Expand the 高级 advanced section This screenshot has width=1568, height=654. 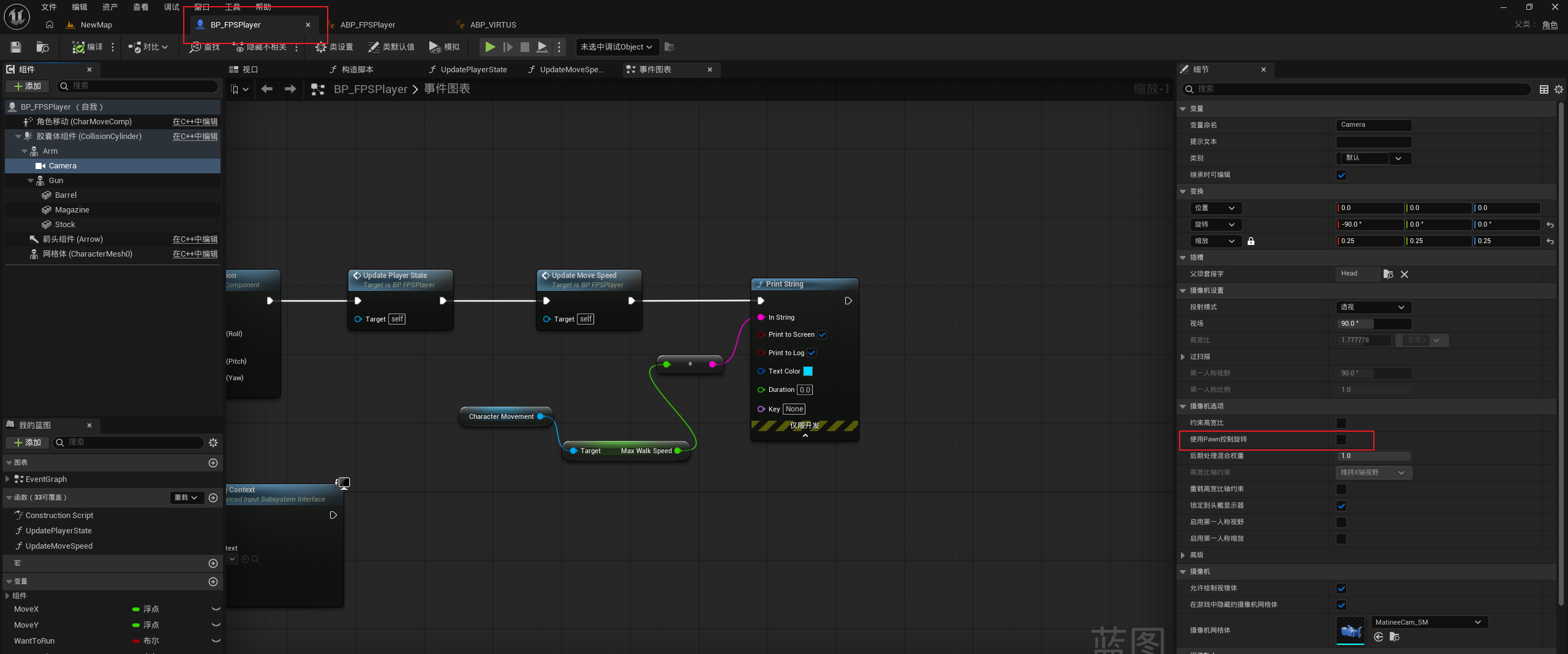pos(1183,555)
